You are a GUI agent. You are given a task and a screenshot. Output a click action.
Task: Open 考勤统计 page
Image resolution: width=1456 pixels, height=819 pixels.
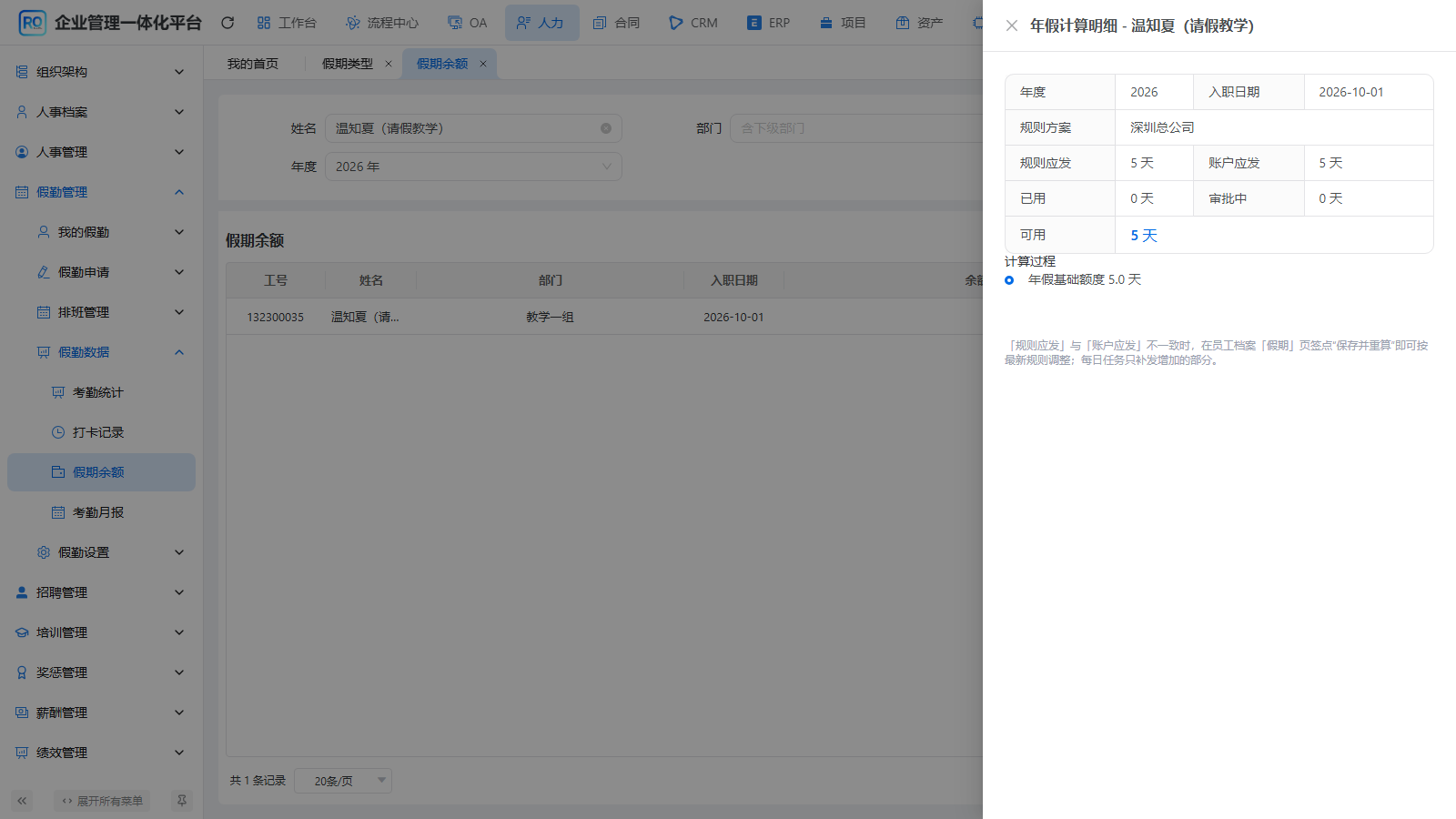pos(101,392)
